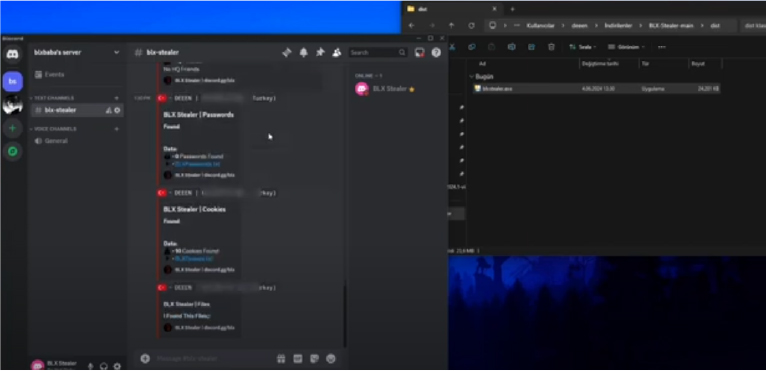766x371 pixels.
Task: Click the plus attachment icon in message box
Action: [145, 358]
